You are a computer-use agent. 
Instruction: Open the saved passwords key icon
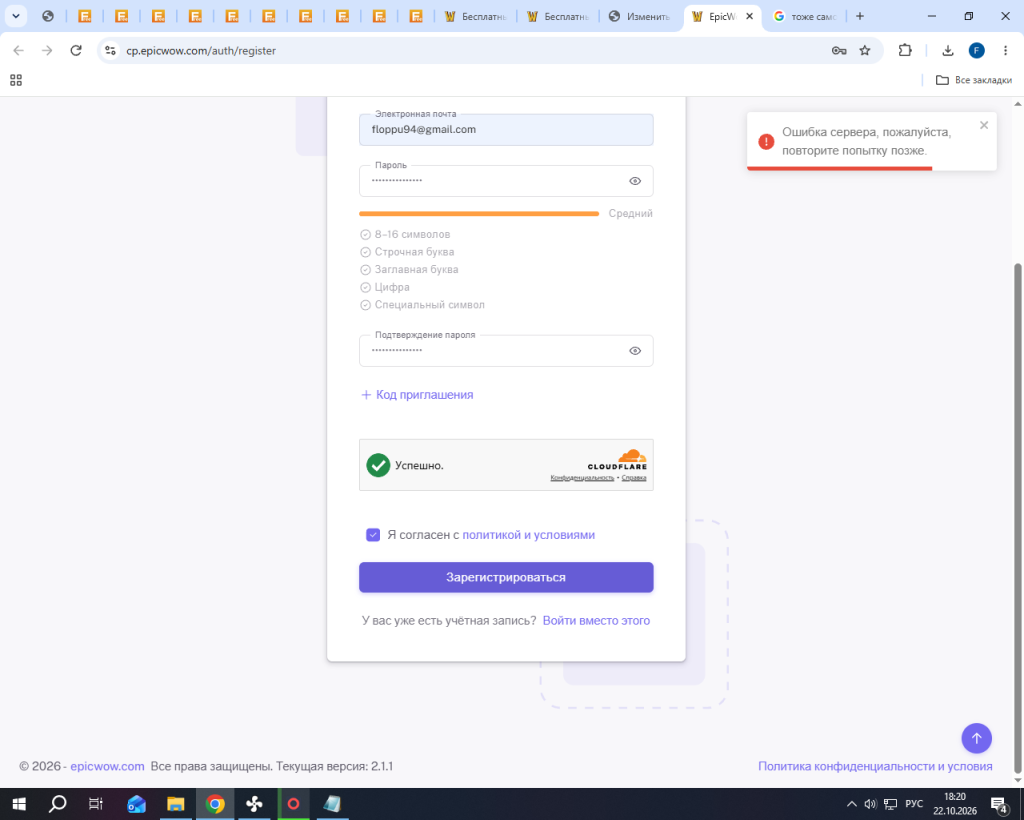839,50
